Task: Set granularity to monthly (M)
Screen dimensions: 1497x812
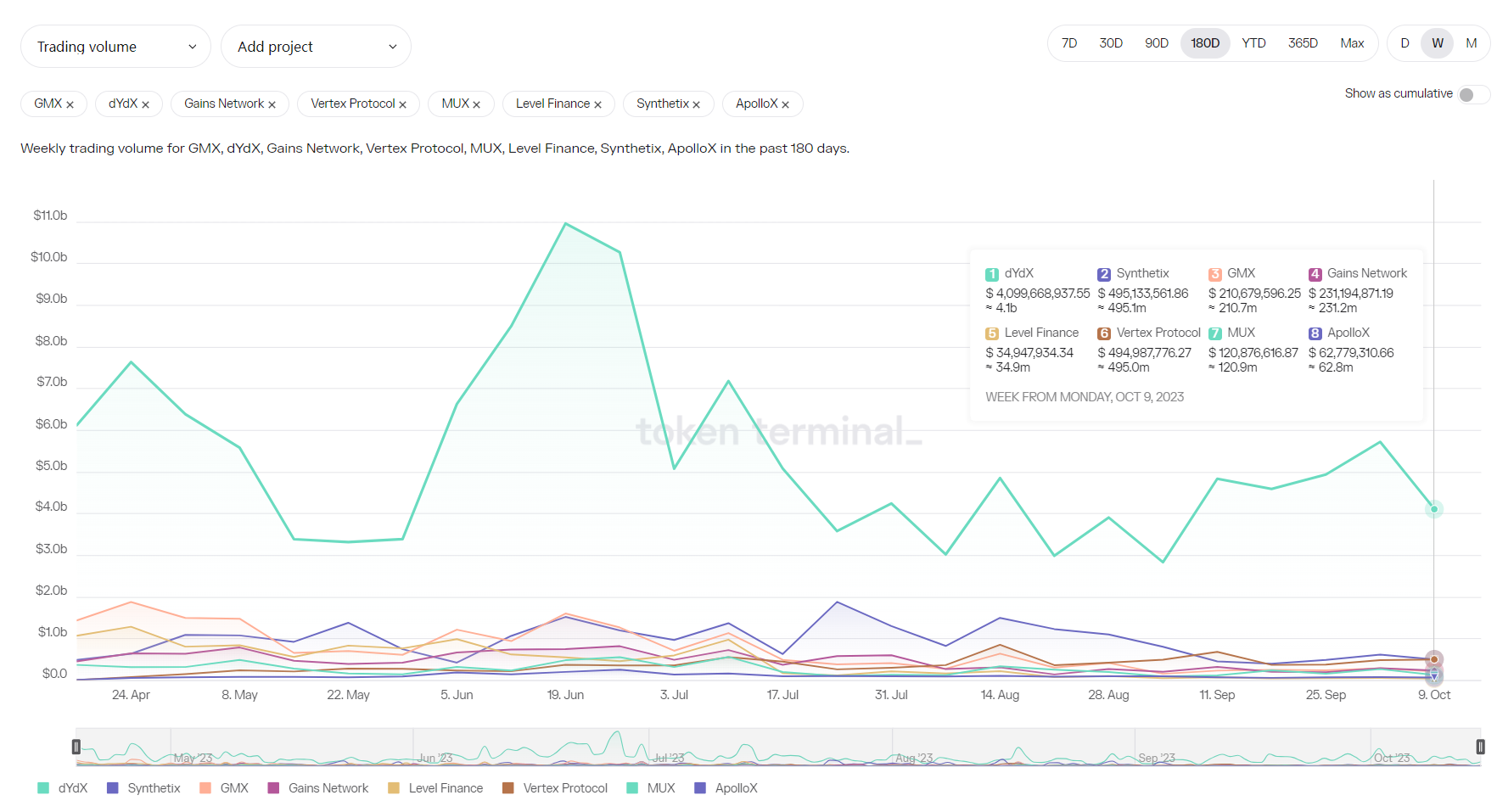Action: pyautogui.click(x=1471, y=43)
